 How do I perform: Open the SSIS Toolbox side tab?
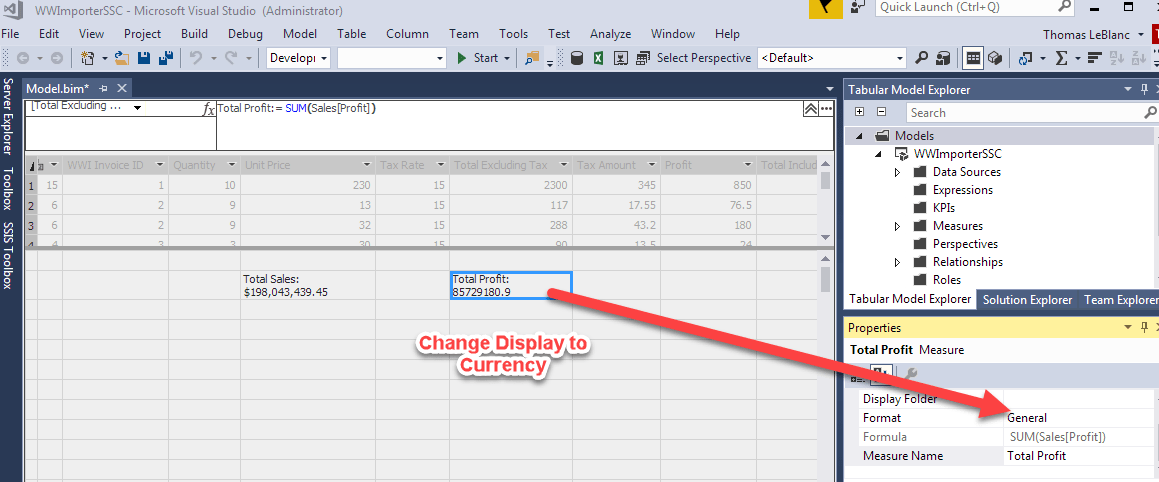click(x=7, y=255)
